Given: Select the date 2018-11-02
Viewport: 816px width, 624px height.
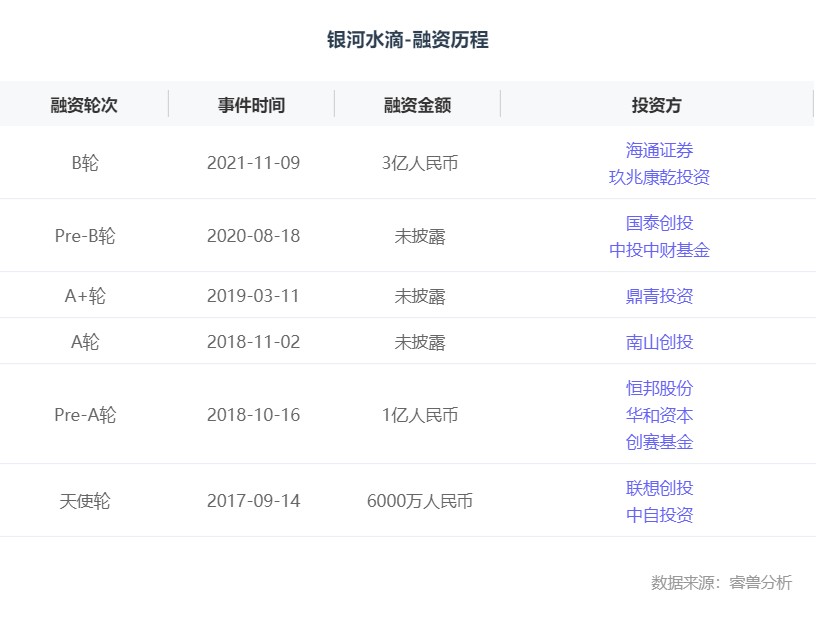Looking at the screenshot, I should pyautogui.click(x=253, y=342).
